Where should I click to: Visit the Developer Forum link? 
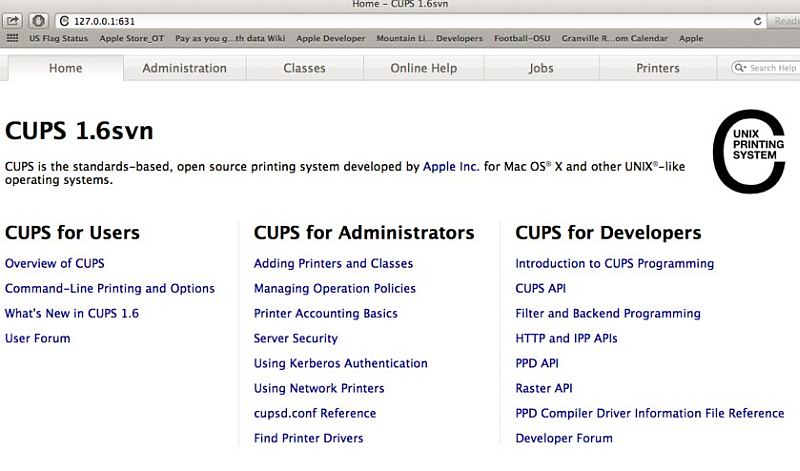(x=564, y=438)
